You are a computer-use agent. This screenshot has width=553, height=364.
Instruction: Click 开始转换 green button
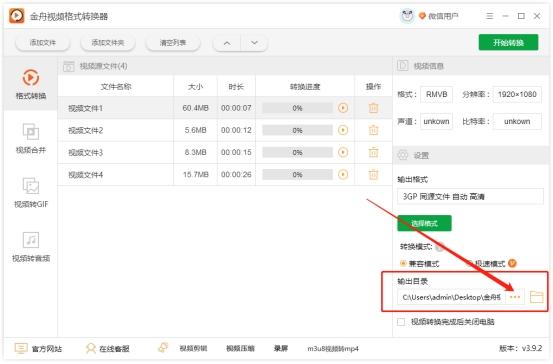508,43
